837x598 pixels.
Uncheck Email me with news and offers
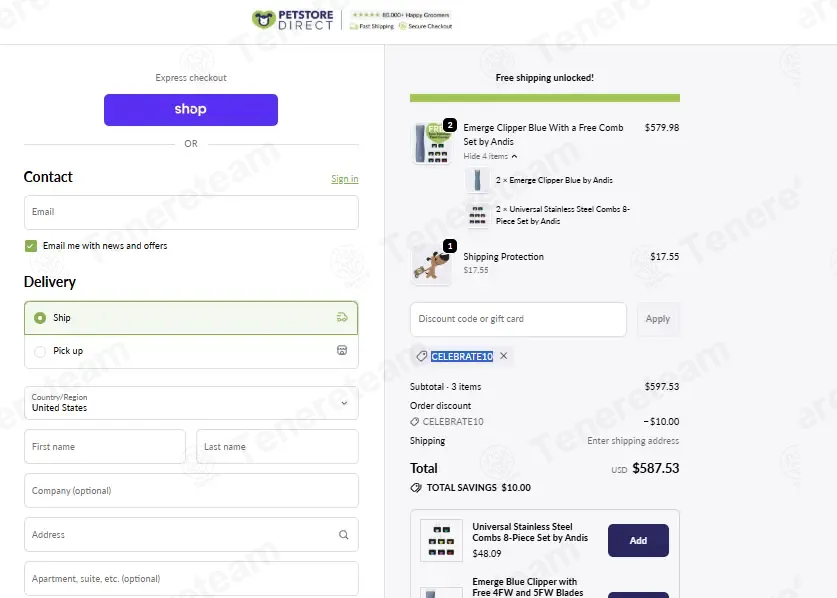point(31,246)
